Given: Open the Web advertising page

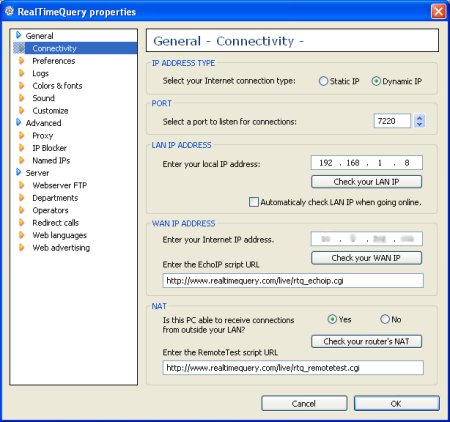Looking at the screenshot, I should pyautogui.click(x=61, y=247).
